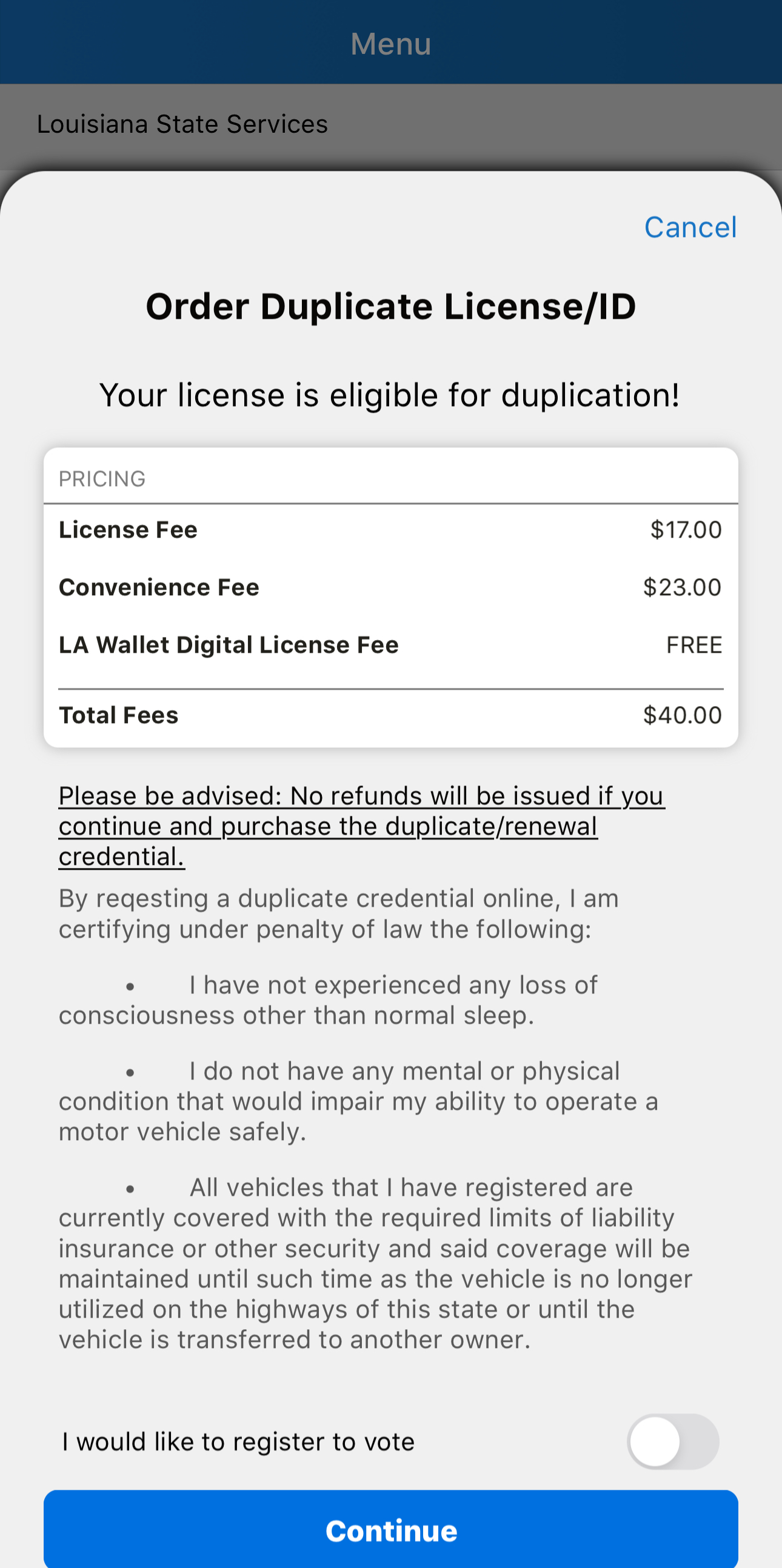Click the $23.00 convenience fee amount

point(682,587)
